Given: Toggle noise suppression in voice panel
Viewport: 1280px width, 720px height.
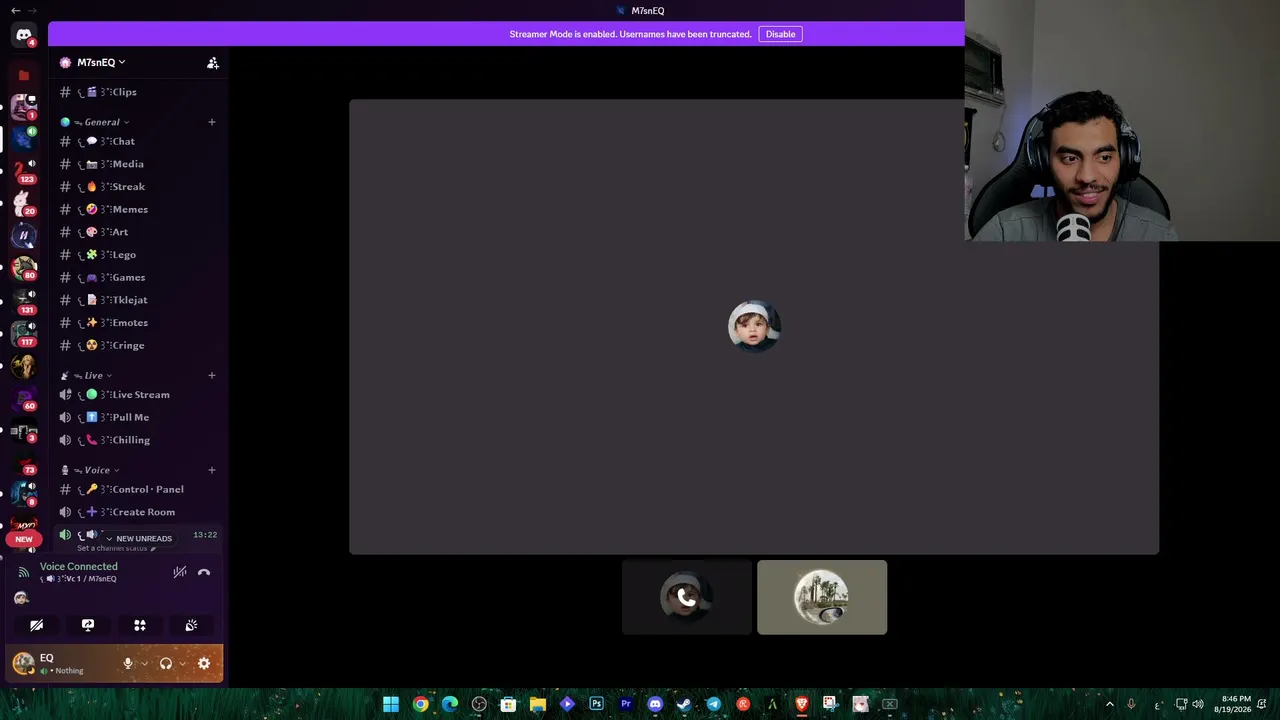Looking at the screenshot, I should 180,572.
